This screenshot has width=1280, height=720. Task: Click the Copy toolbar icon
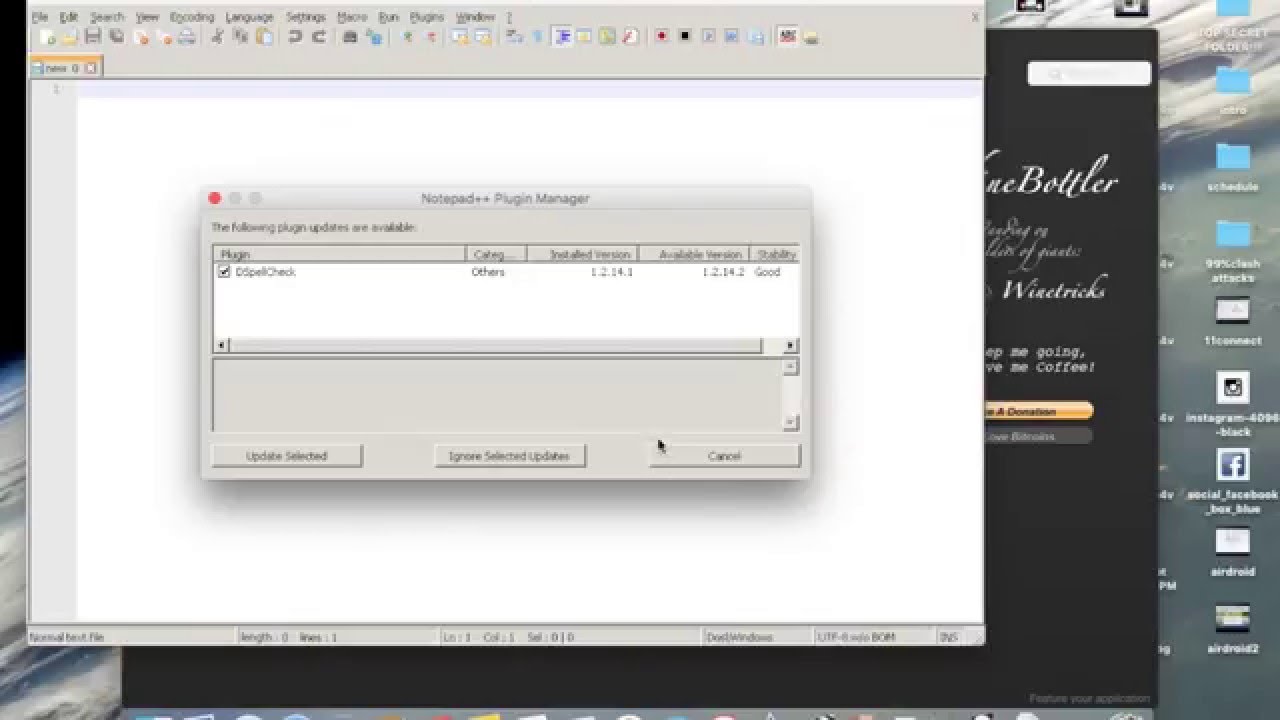[240, 37]
